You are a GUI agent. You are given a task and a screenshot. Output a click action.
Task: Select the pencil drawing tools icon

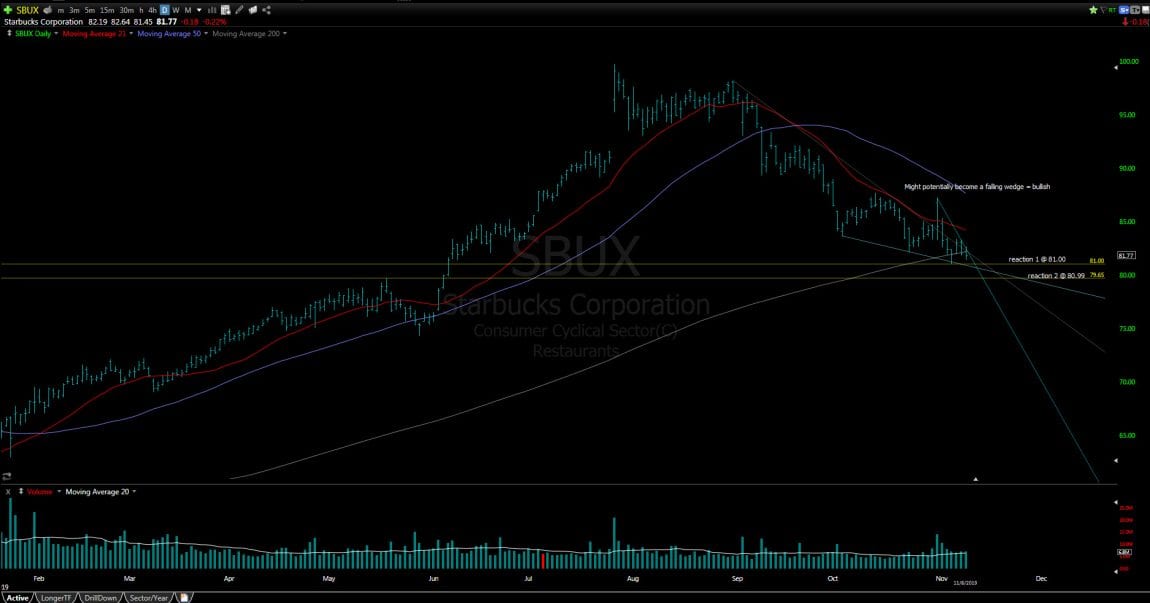[239, 10]
